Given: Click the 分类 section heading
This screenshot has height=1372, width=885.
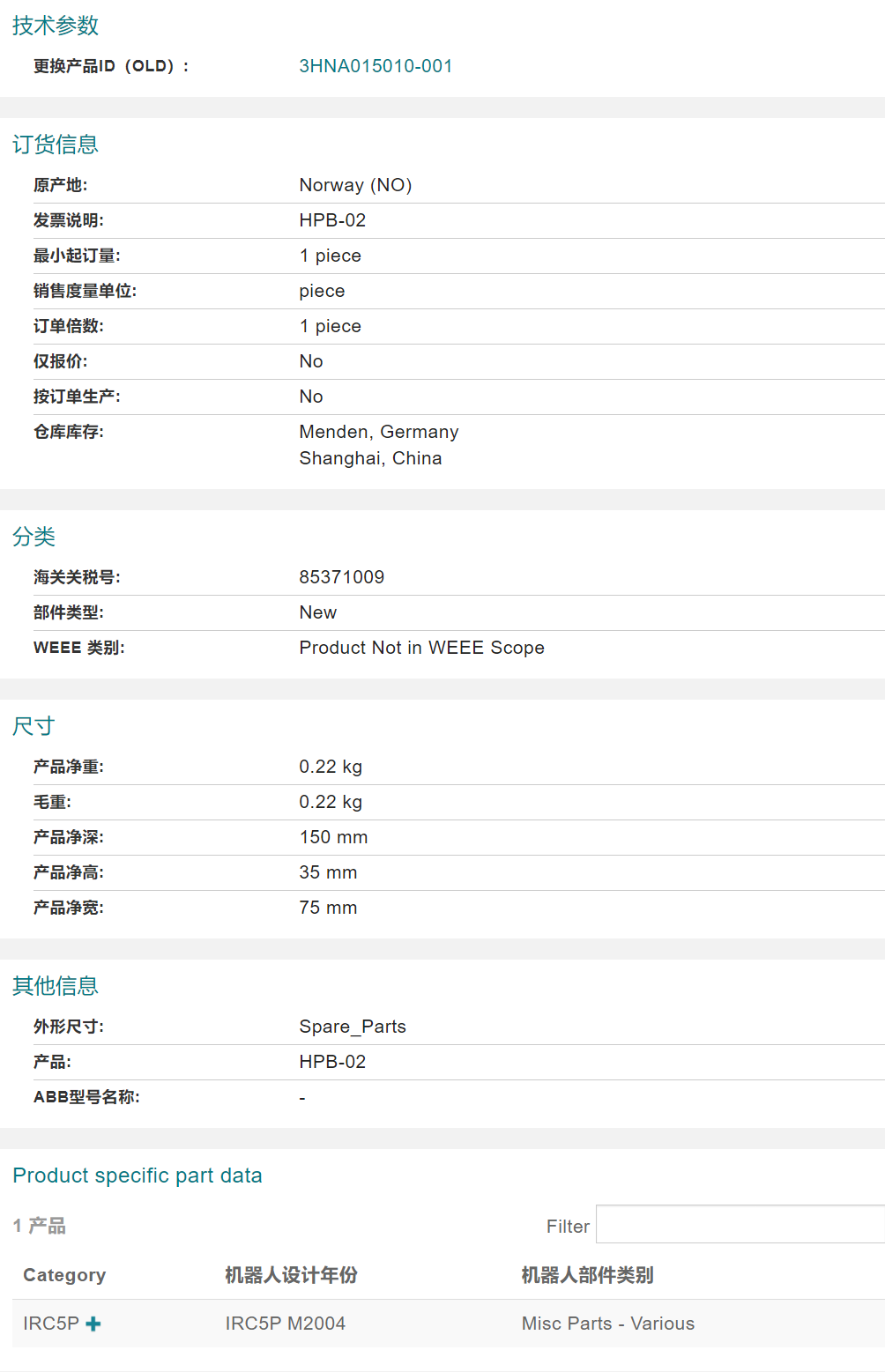Looking at the screenshot, I should tap(34, 537).
